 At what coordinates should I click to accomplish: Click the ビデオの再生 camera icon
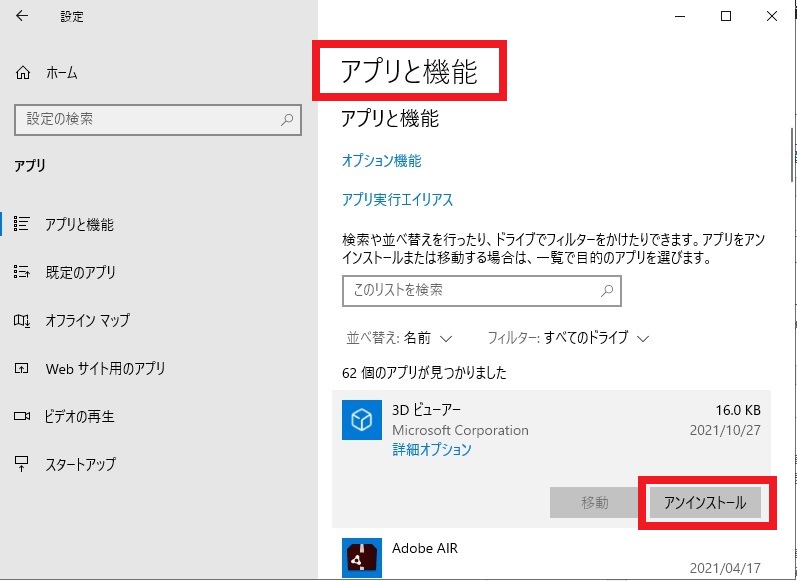(22, 416)
